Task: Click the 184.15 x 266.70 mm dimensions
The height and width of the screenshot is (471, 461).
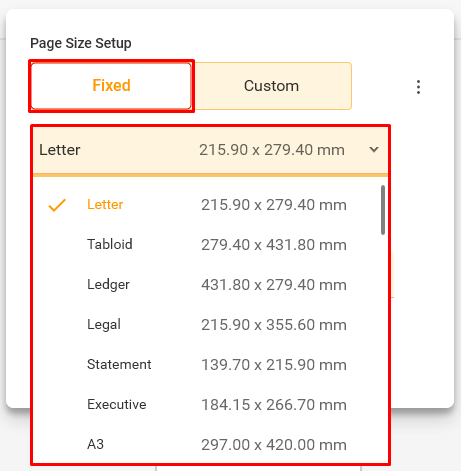Action: point(274,405)
